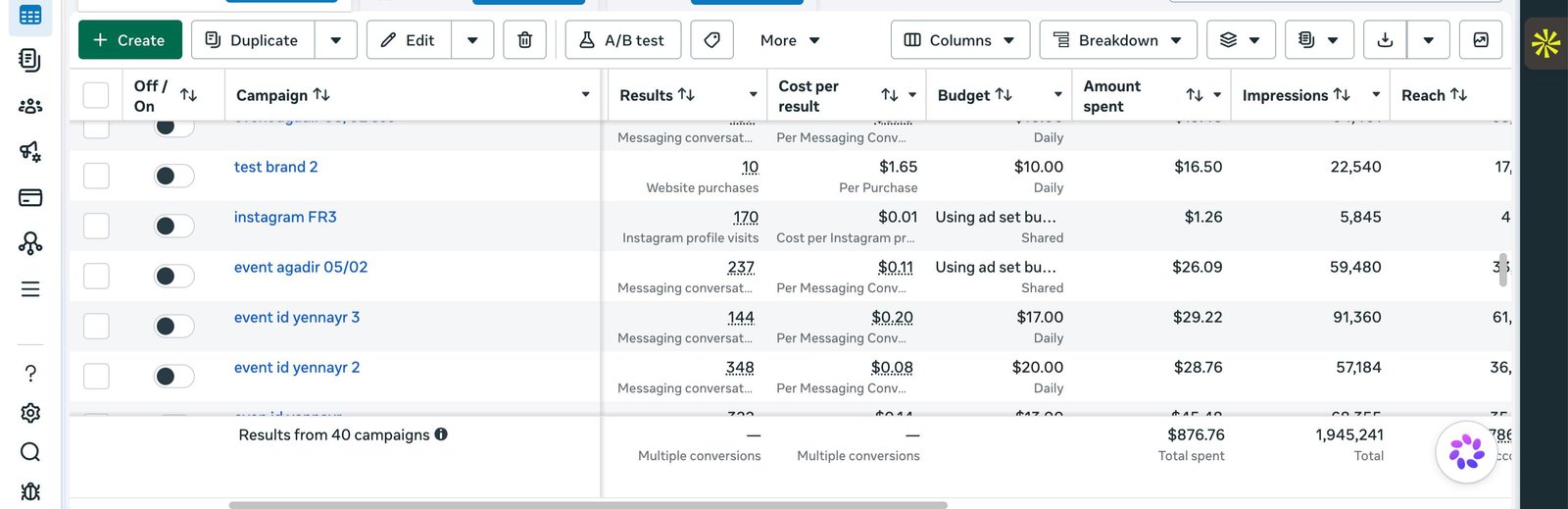Image resolution: width=1568 pixels, height=509 pixels.
Task: Sort by Off / On column arrows
Action: coord(189,95)
